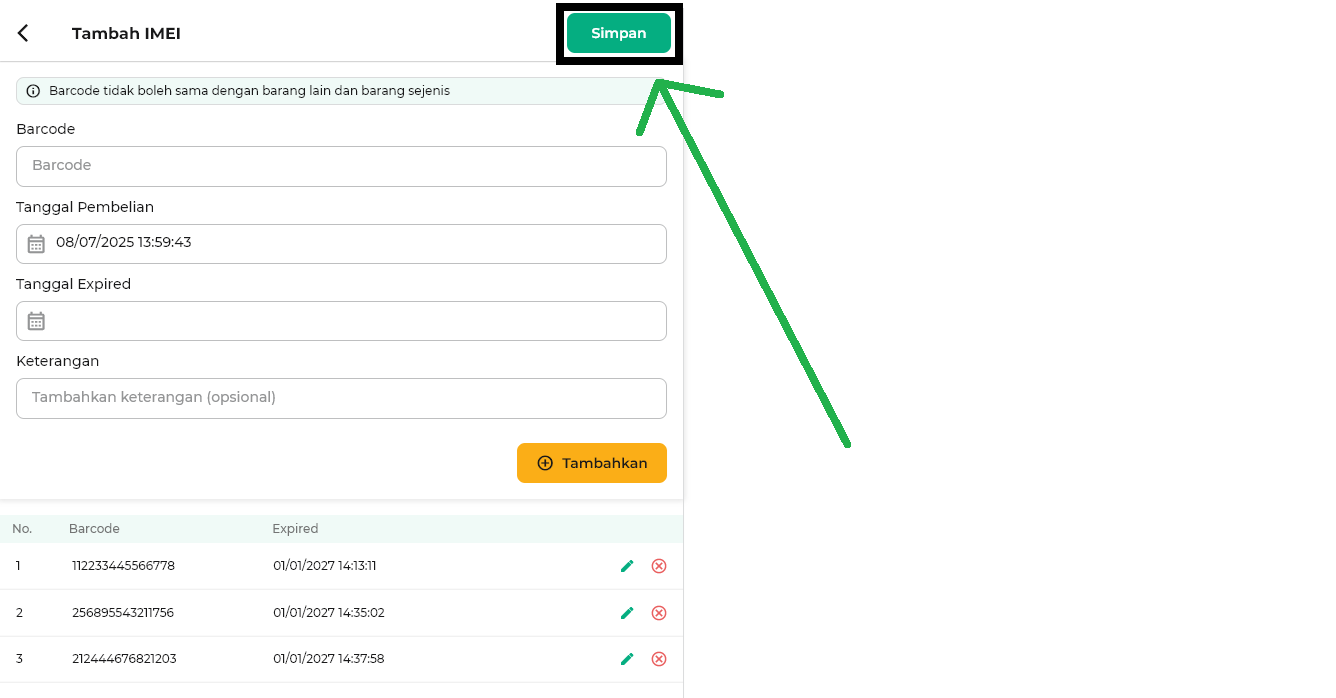Open calendar icon for Tanggal Pembelian

(36, 244)
